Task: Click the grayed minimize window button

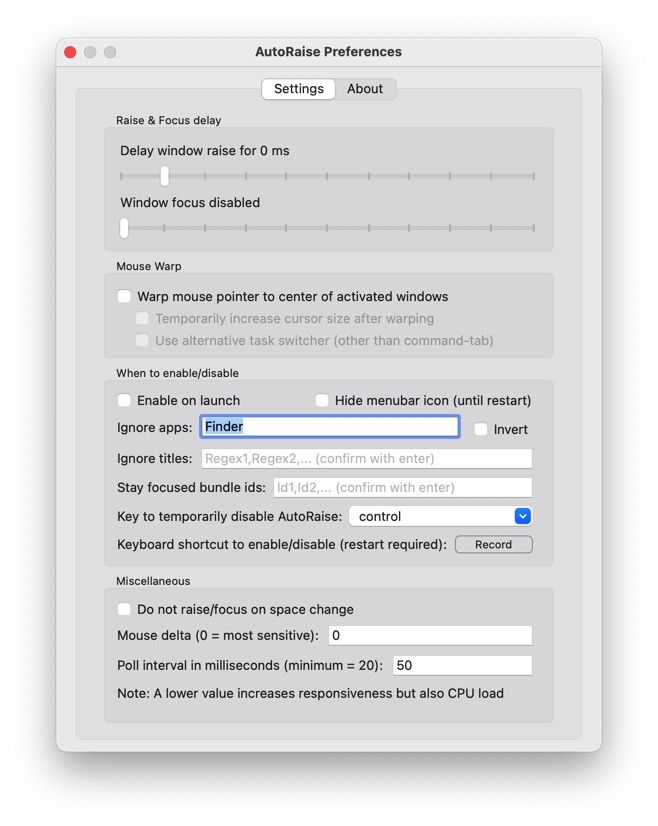Action: 90,52
